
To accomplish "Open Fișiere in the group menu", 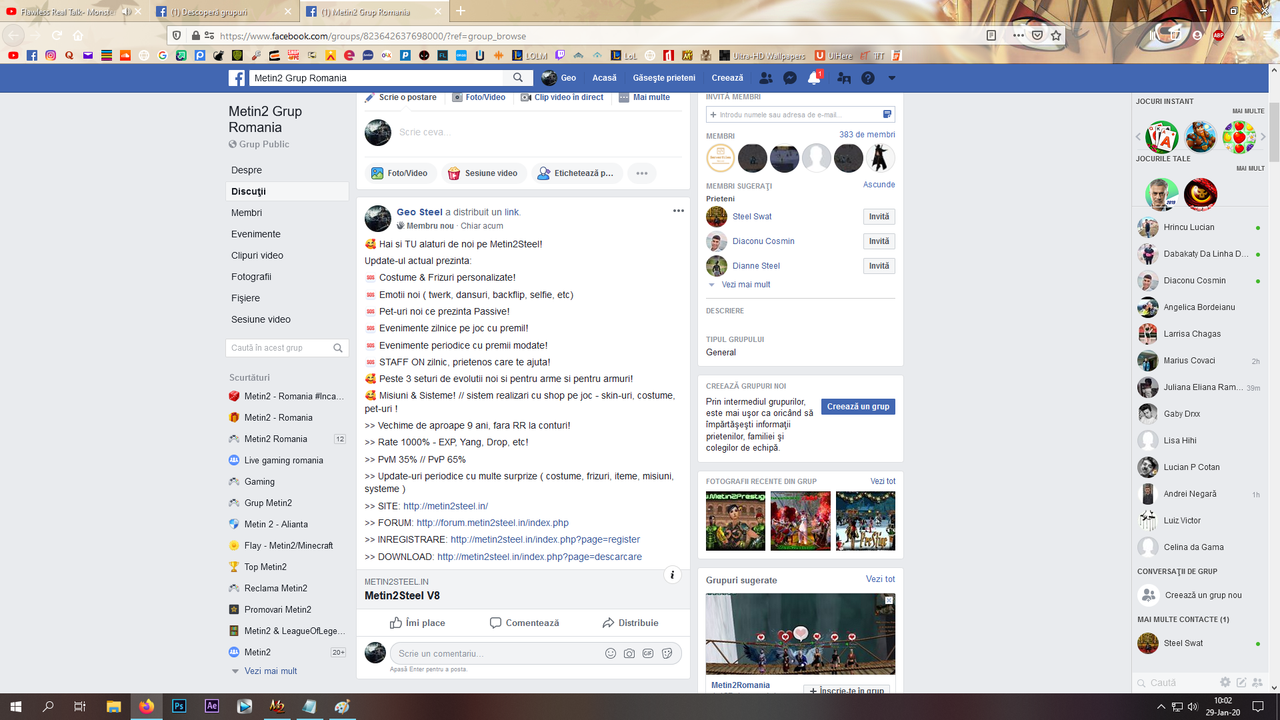I will tap(287, 298).
